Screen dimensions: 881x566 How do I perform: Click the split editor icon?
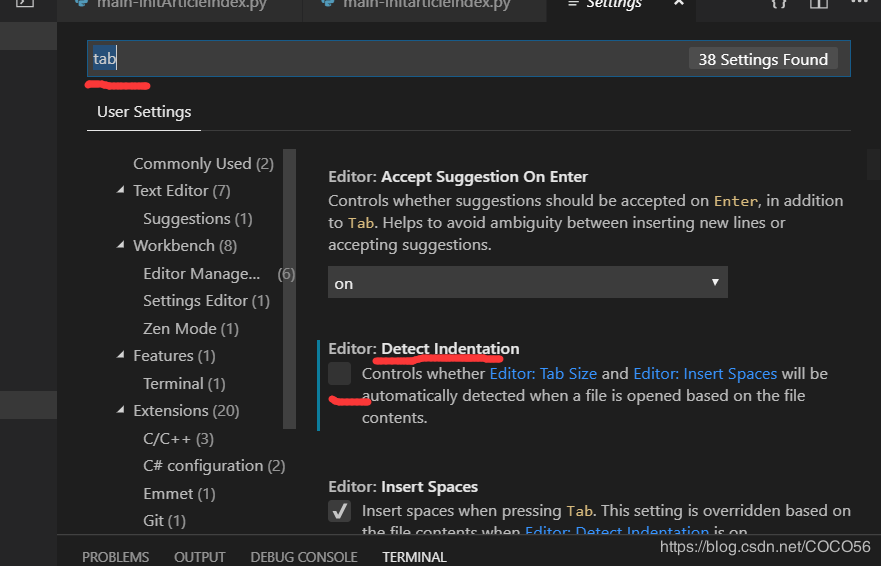(818, 4)
